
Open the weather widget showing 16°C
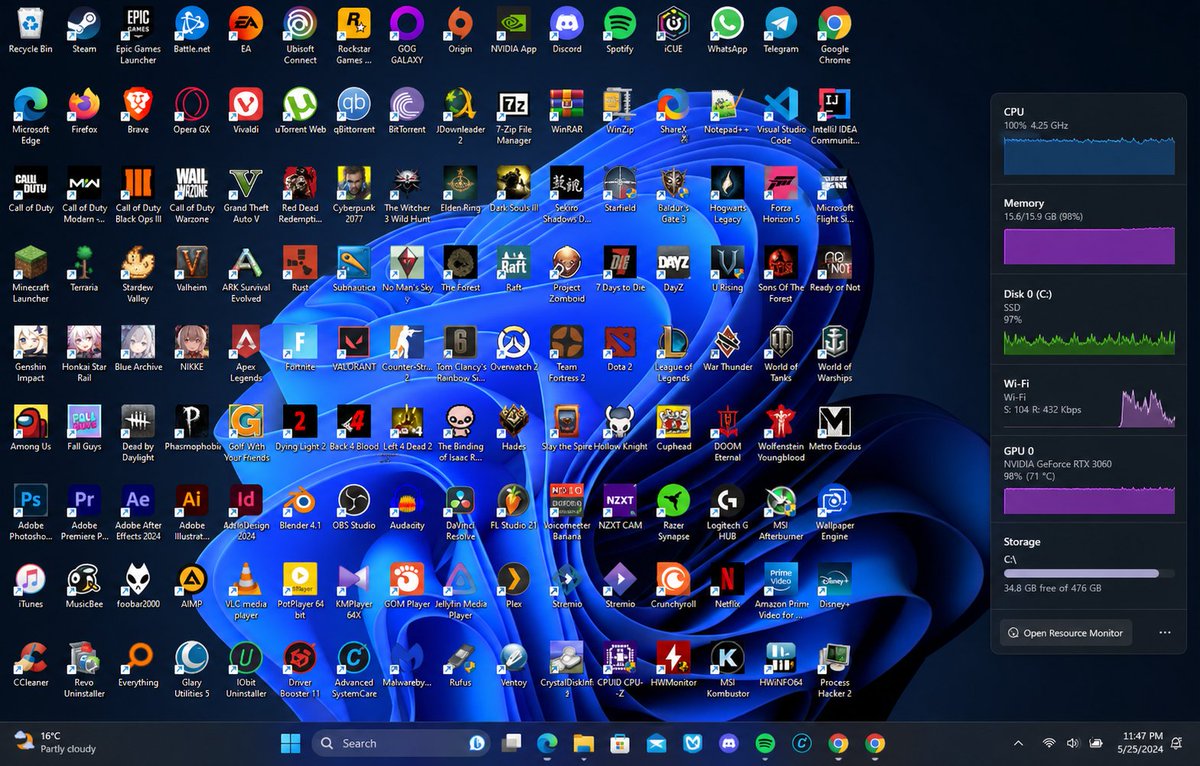click(55, 742)
